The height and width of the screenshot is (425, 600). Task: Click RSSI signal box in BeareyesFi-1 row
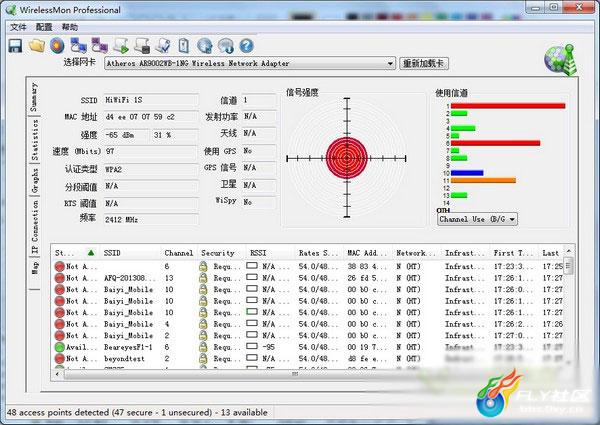(x=252, y=346)
